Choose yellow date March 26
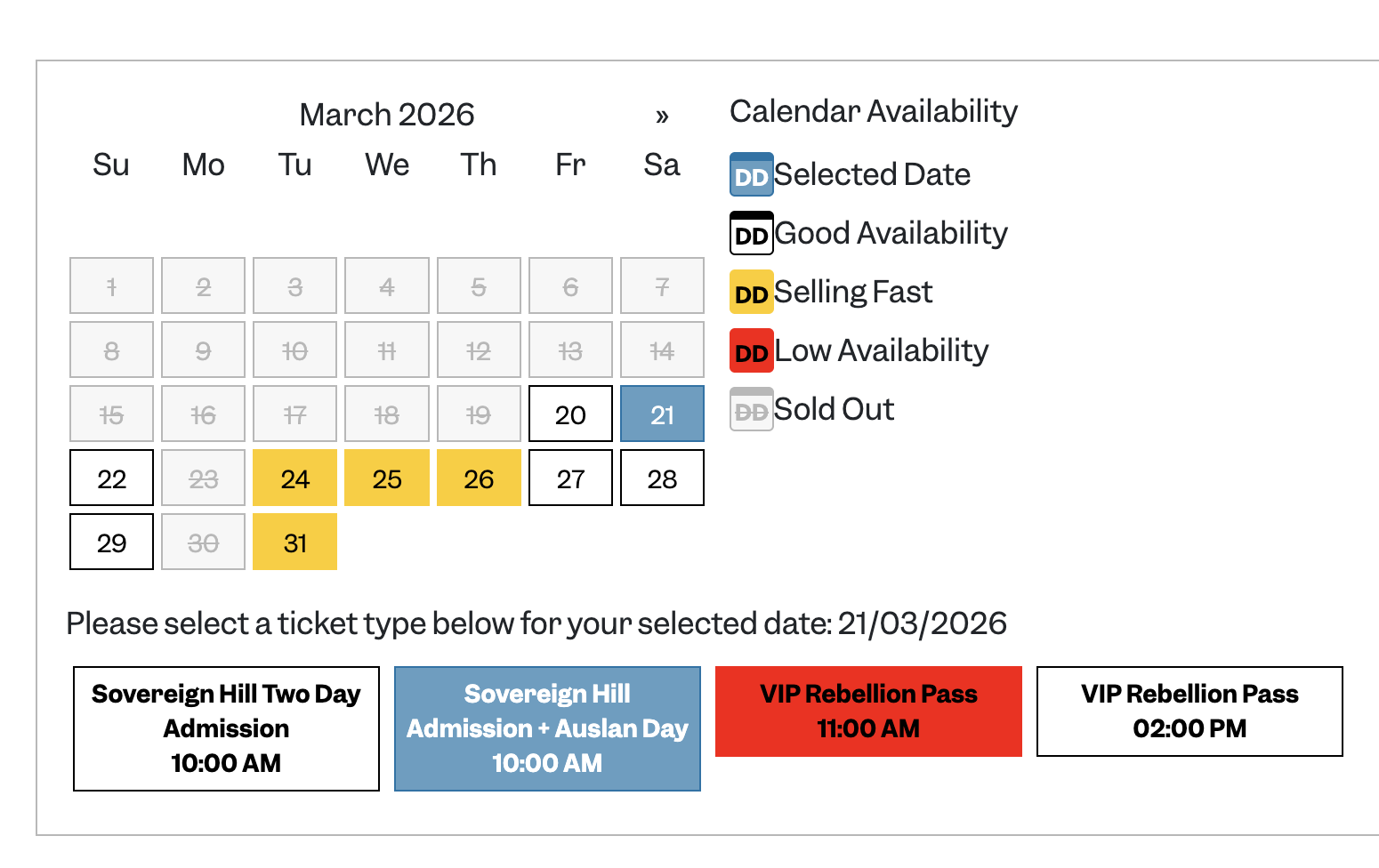 point(479,478)
